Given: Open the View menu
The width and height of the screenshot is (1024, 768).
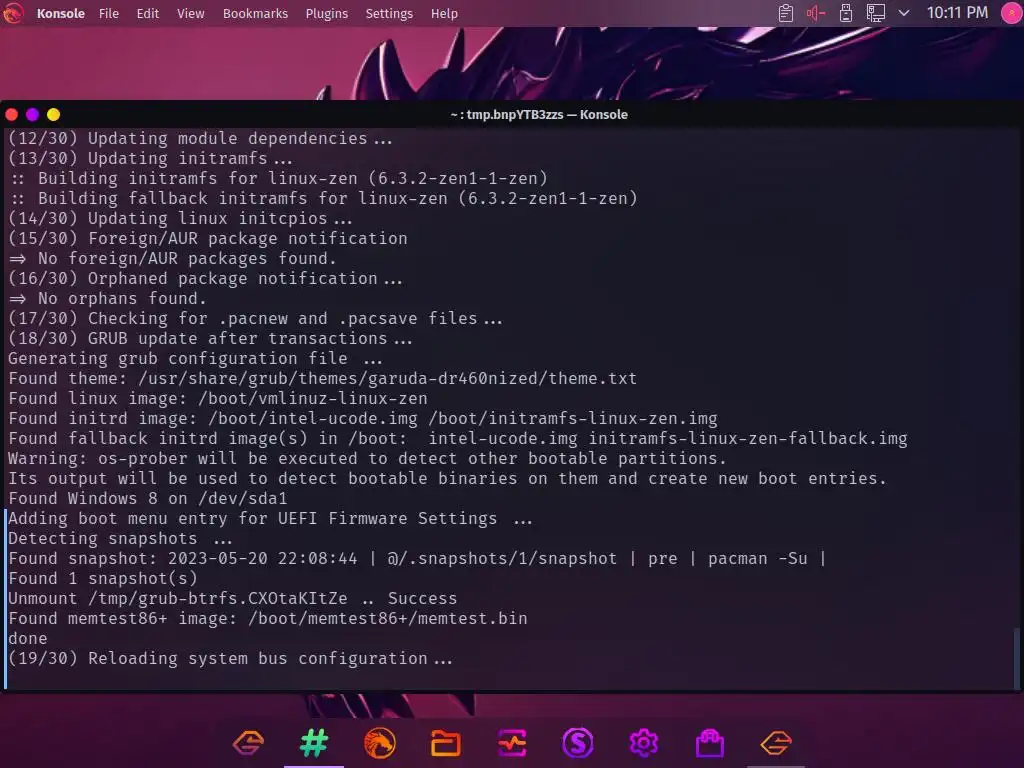Looking at the screenshot, I should [191, 13].
